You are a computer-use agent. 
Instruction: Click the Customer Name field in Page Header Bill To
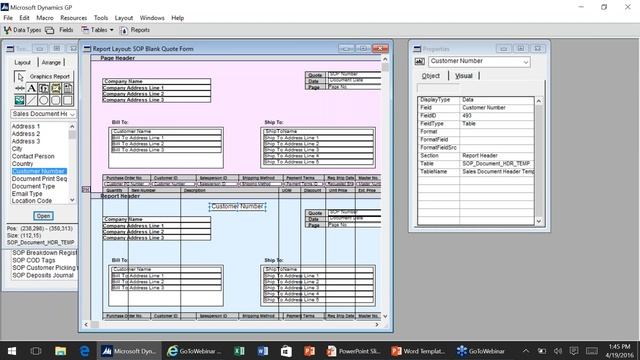167,131
